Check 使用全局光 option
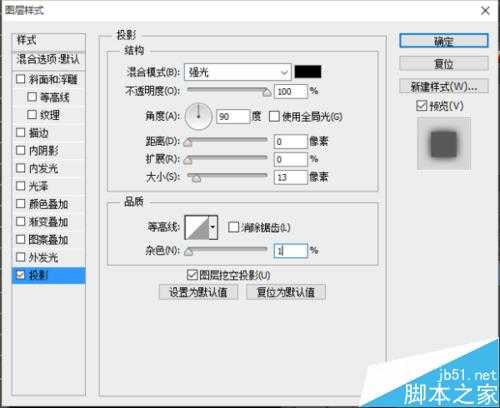 [x=274, y=117]
